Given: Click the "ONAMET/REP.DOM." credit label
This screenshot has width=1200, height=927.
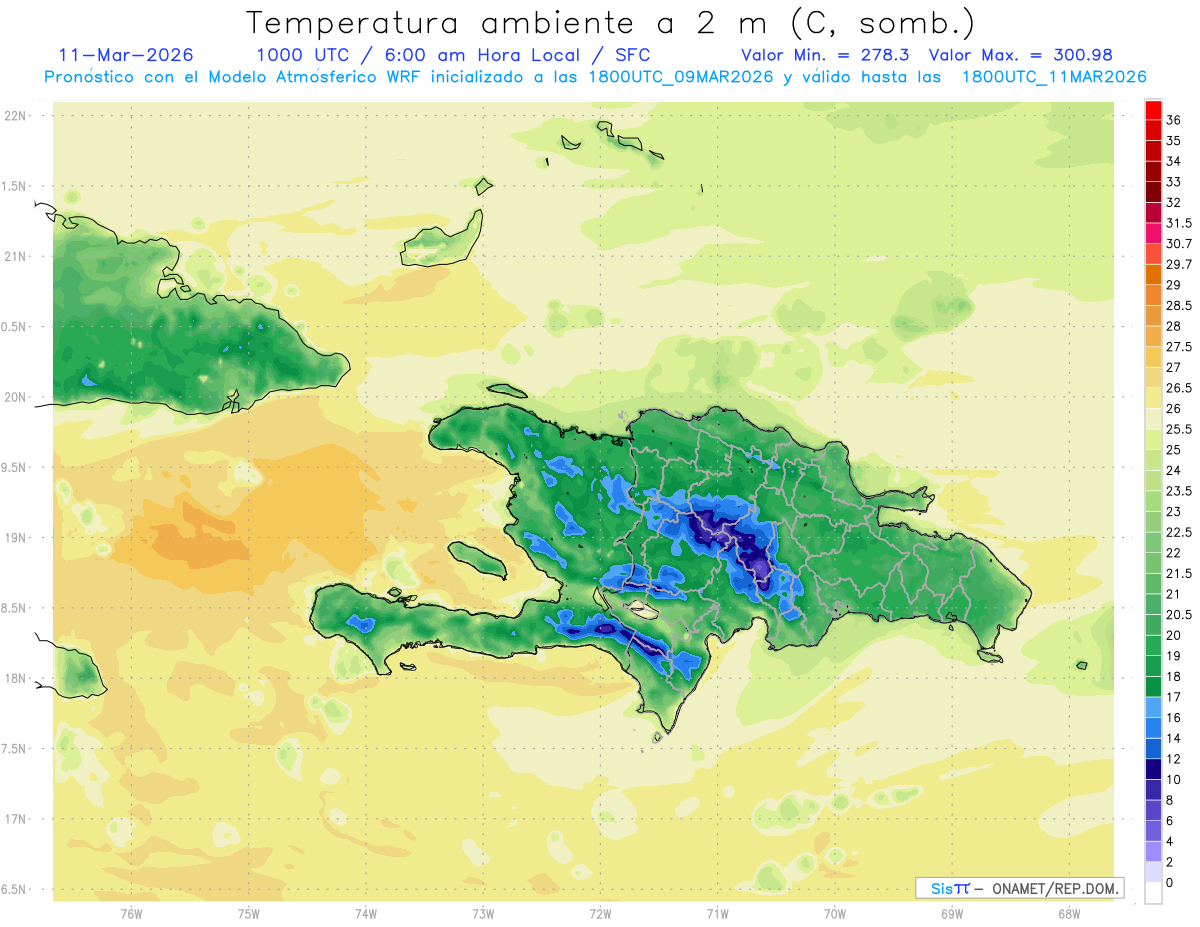Looking at the screenshot, I should point(1055,888).
